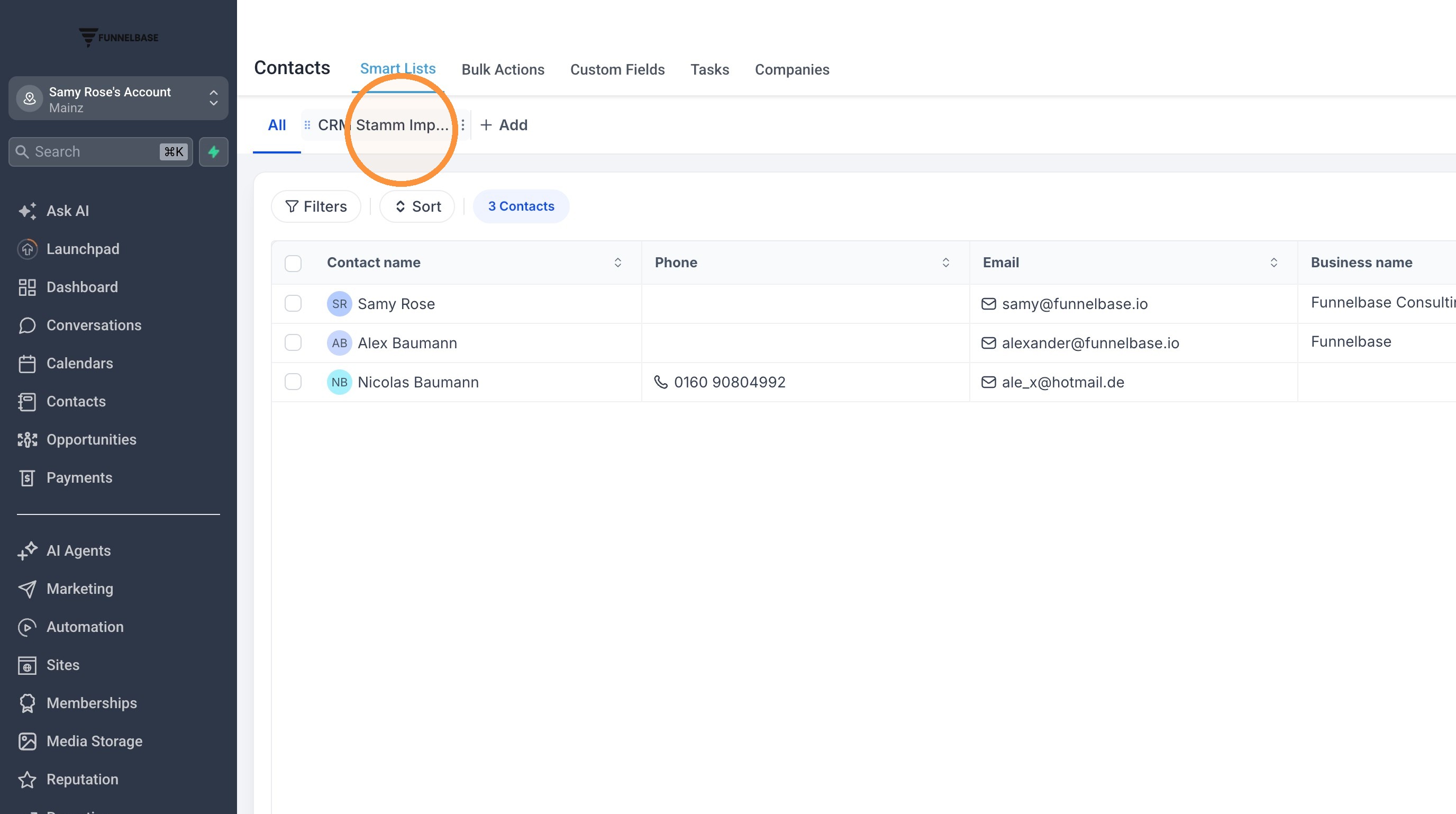Click the drag handle on CRM Stamm list tab
Screen dimensions: 1456x814
click(x=307, y=125)
